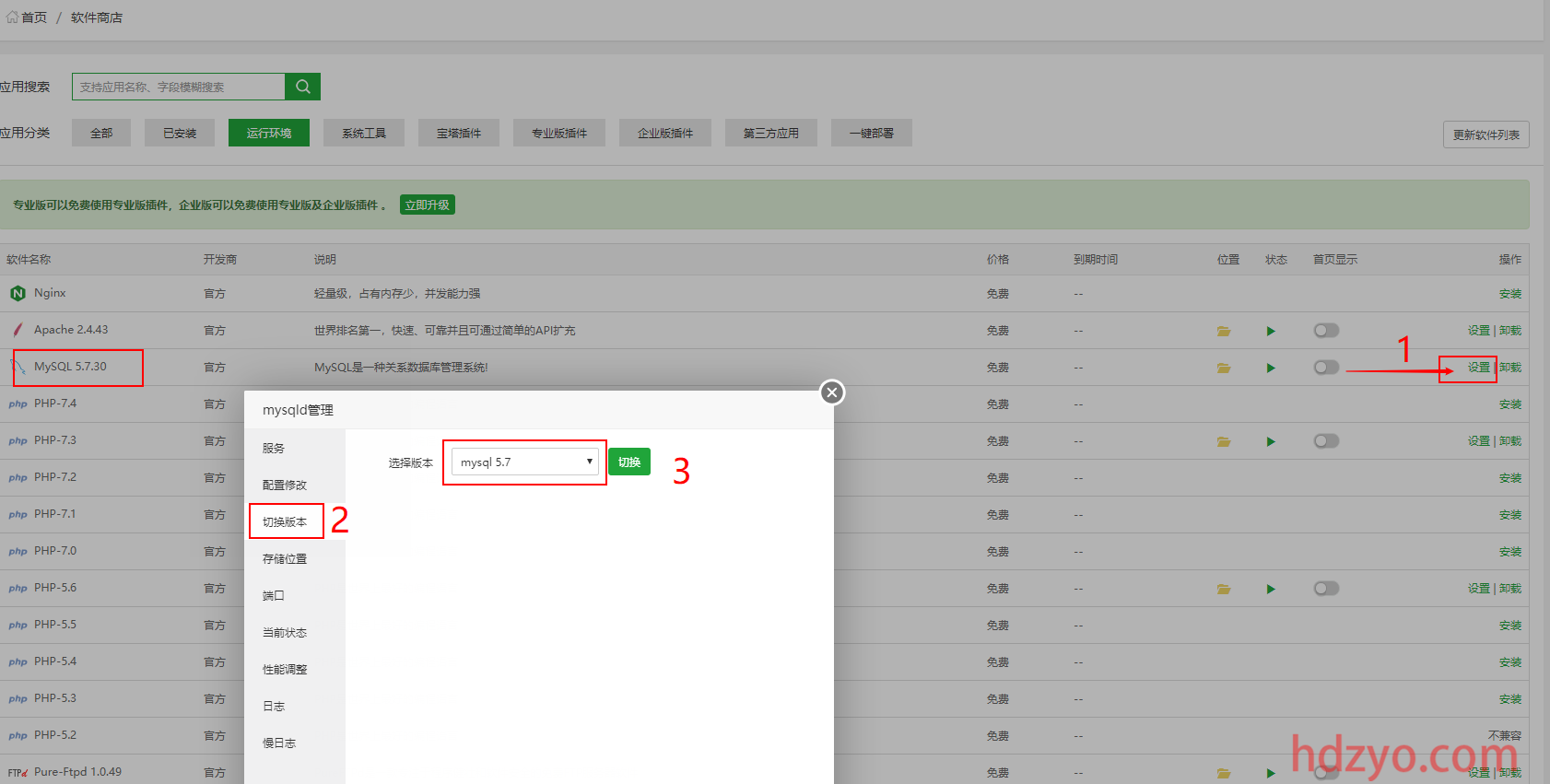Click the php icon beside PHP-5.4
This screenshot has width=1550, height=784.
tap(18, 662)
